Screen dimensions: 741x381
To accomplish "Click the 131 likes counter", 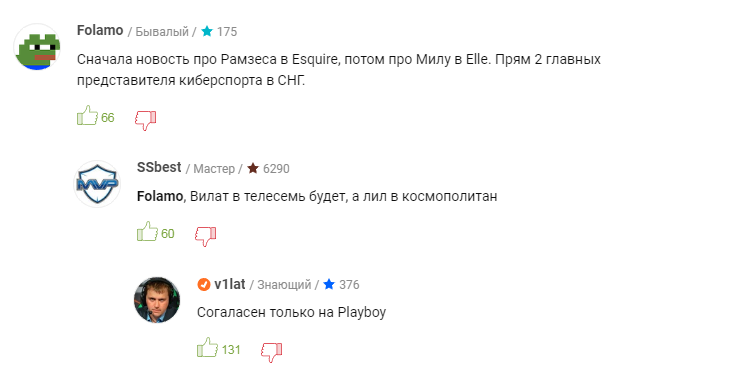I will point(231,350).
